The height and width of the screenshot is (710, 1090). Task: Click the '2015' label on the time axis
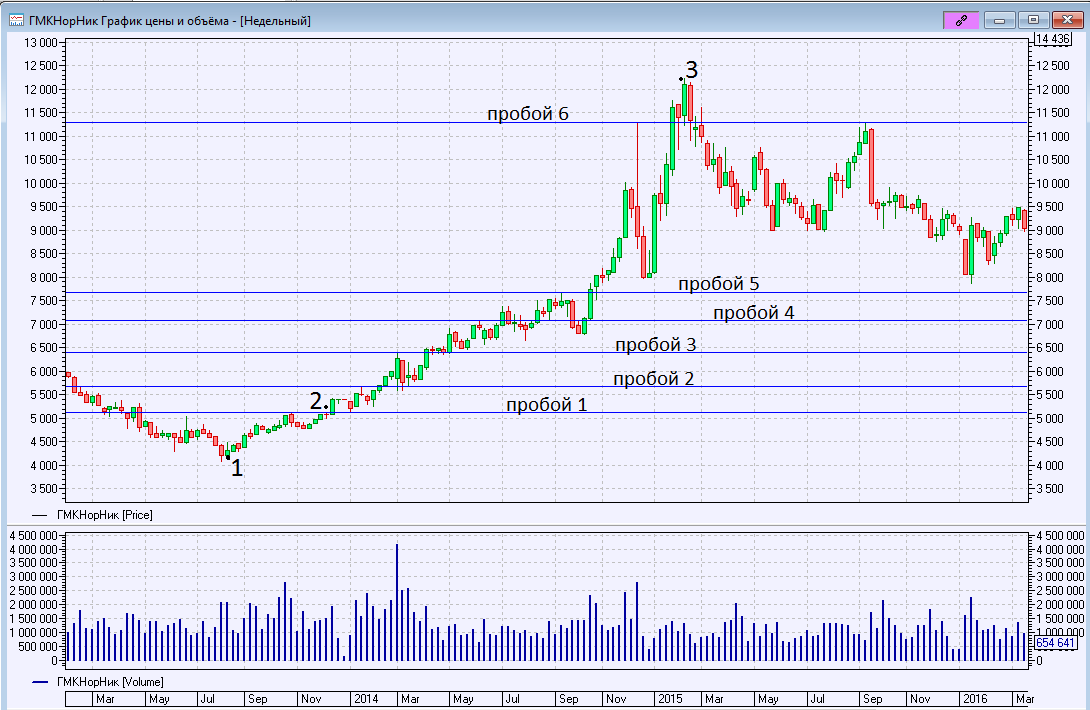(670, 698)
